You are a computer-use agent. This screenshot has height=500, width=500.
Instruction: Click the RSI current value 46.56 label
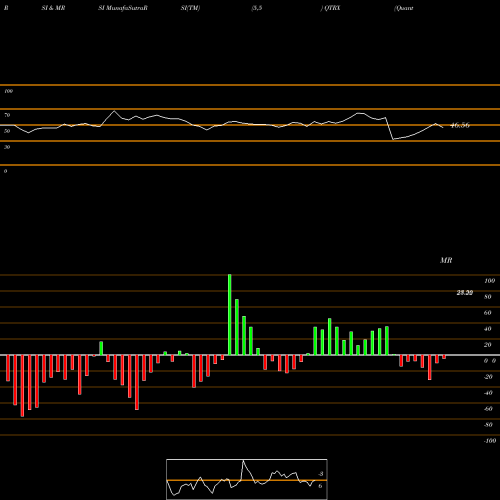pos(460,126)
